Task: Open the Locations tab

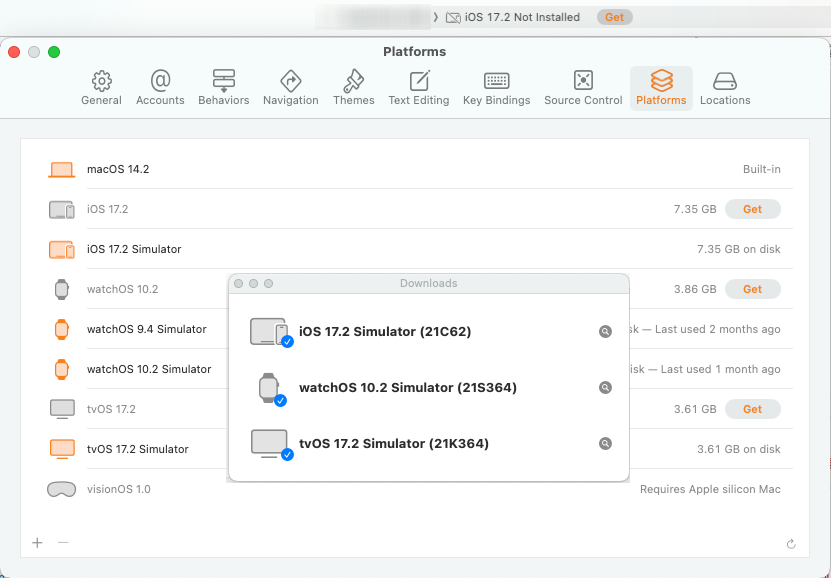Action: coord(725,88)
